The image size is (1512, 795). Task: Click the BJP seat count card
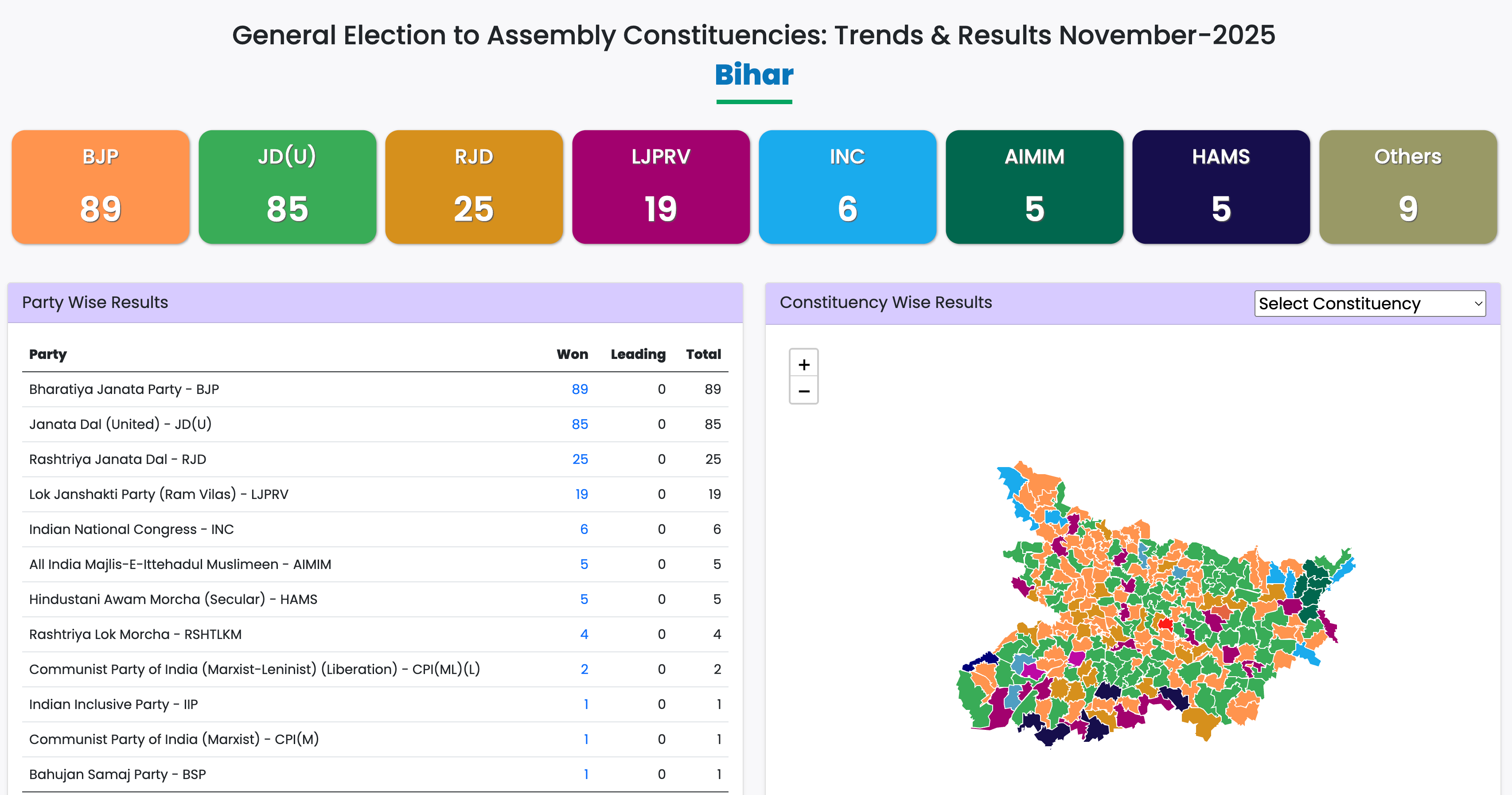tap(100, 187)
